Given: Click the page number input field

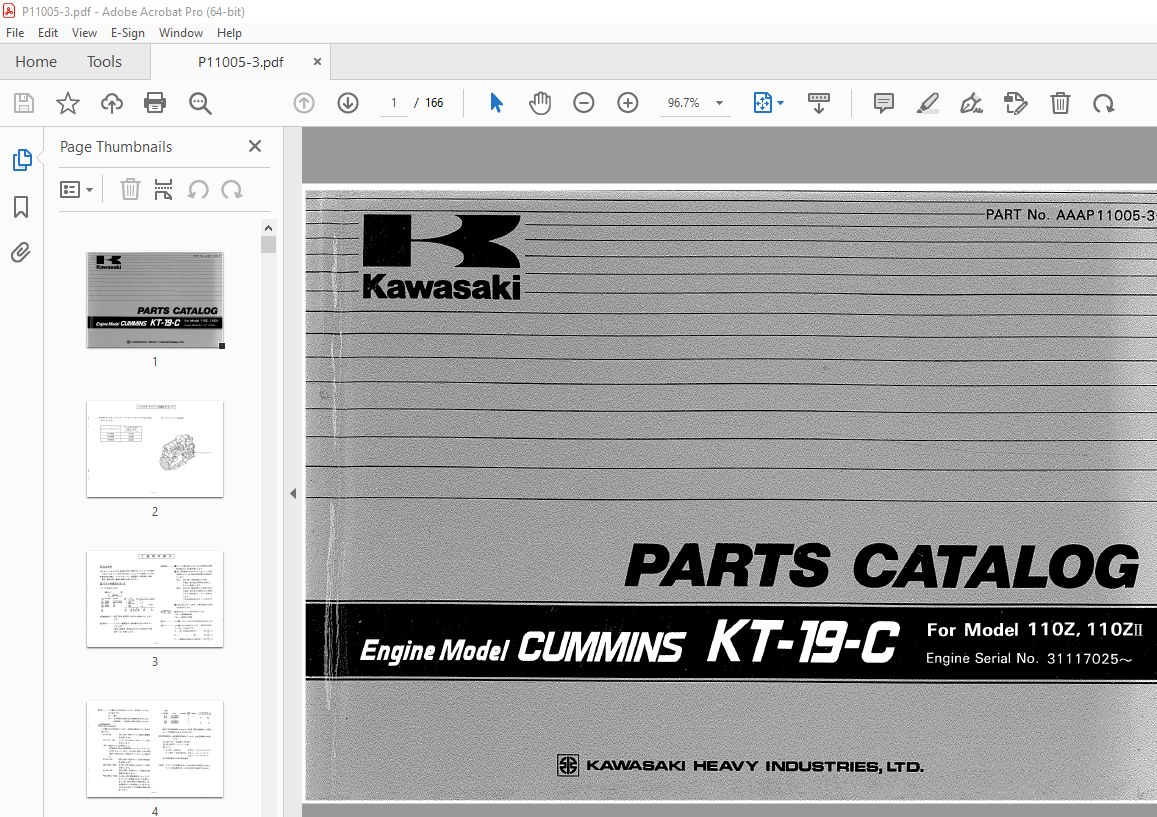Looking at the screenshot, I should [x=394, y=103].
